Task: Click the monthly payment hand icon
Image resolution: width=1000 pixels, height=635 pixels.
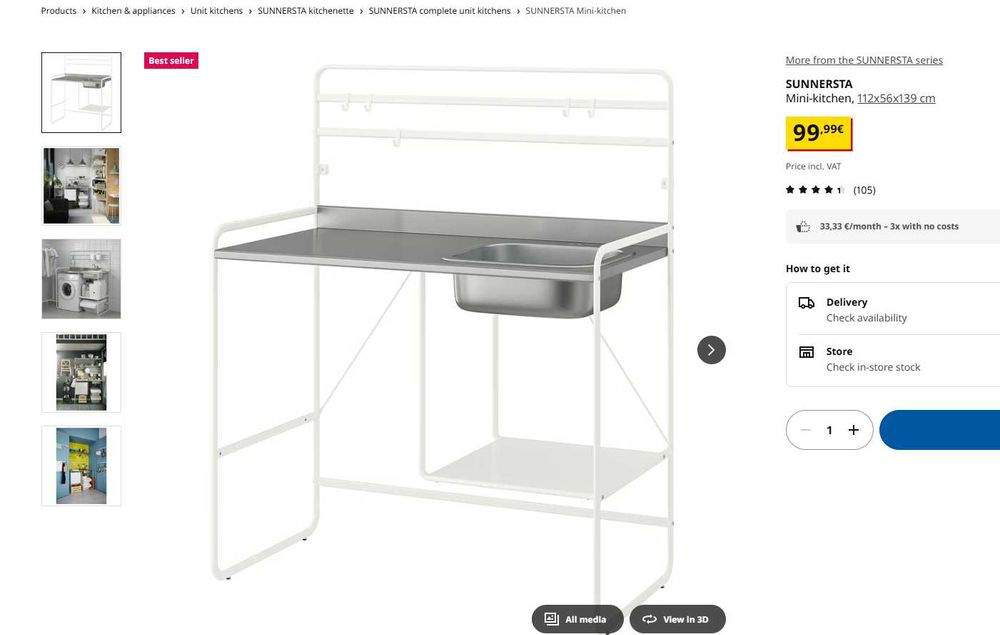Action: [x=803, y=227]
